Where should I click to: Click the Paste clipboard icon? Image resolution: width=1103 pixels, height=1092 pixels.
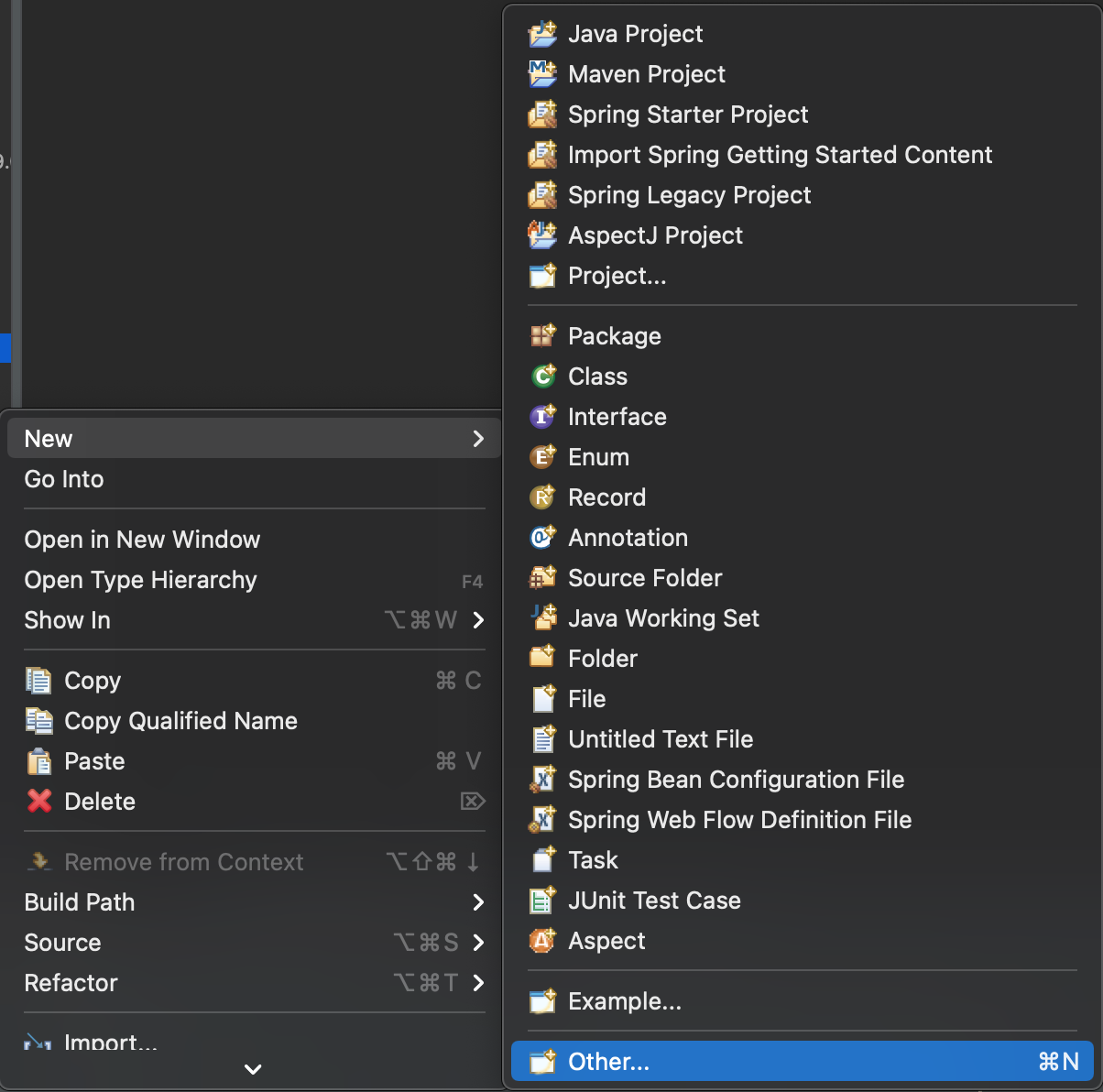38,761
